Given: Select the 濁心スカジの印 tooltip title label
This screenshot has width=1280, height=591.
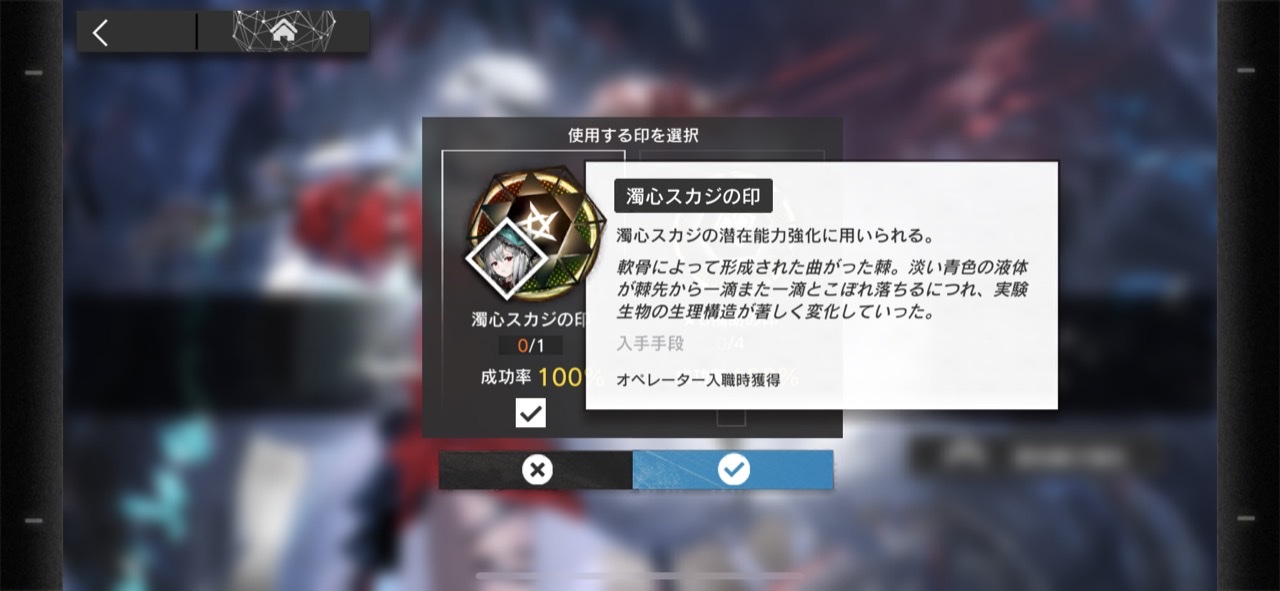Looking at the screenshot, I should [x=693, y=196].
